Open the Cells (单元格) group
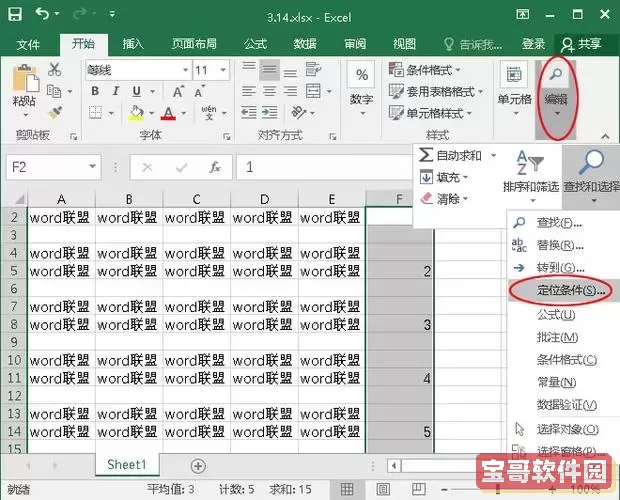Image resolution: width=620 pixels, height=500 pixels. [514, 89]
